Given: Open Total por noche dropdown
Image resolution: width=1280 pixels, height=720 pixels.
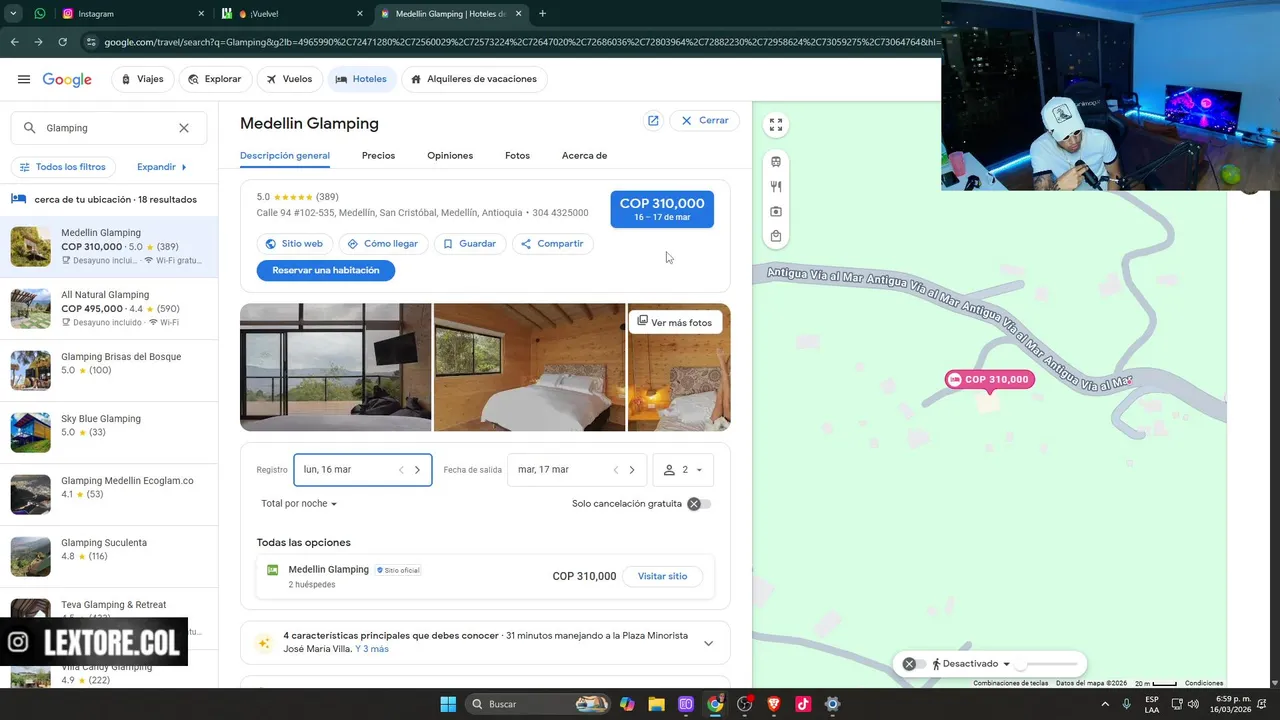Looking at the screenshot, I should click(x=299, y=504).
